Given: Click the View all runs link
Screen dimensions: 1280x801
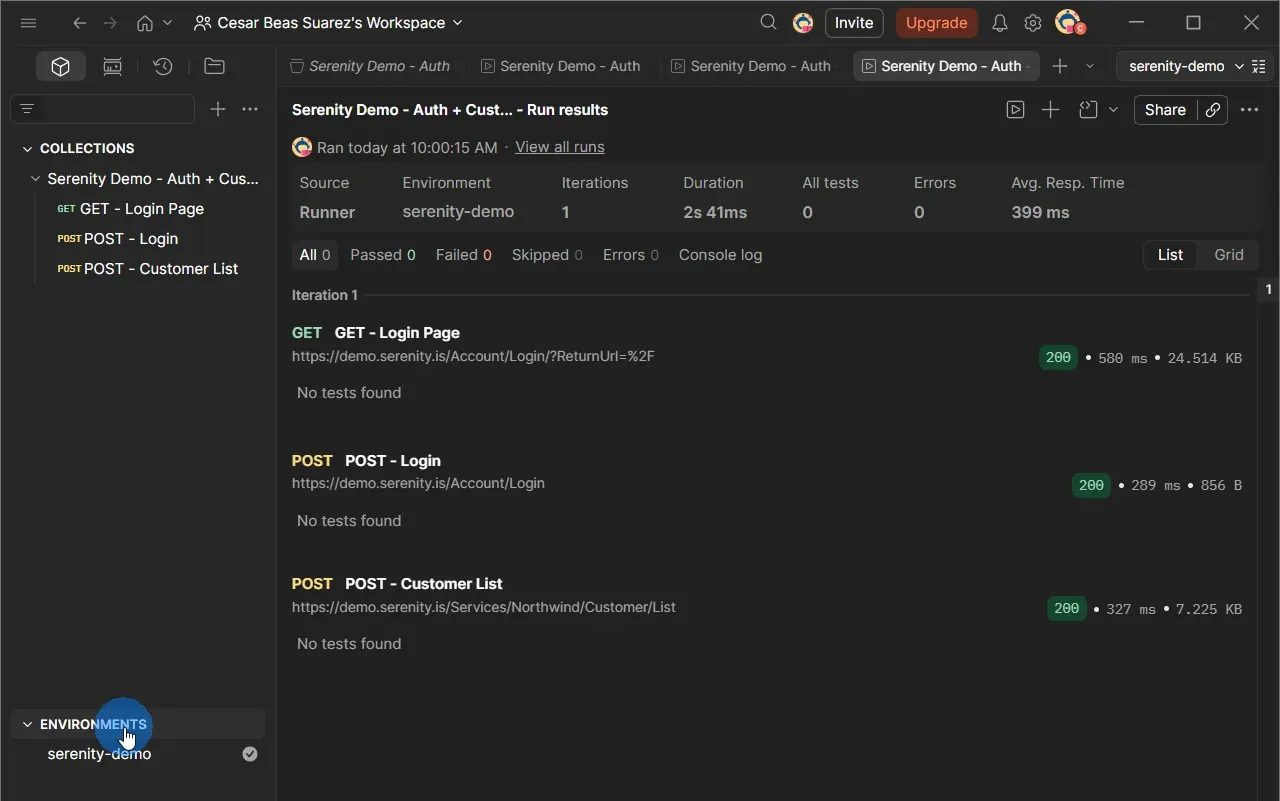Looking at the screenshot, I should tap(559, 146).
